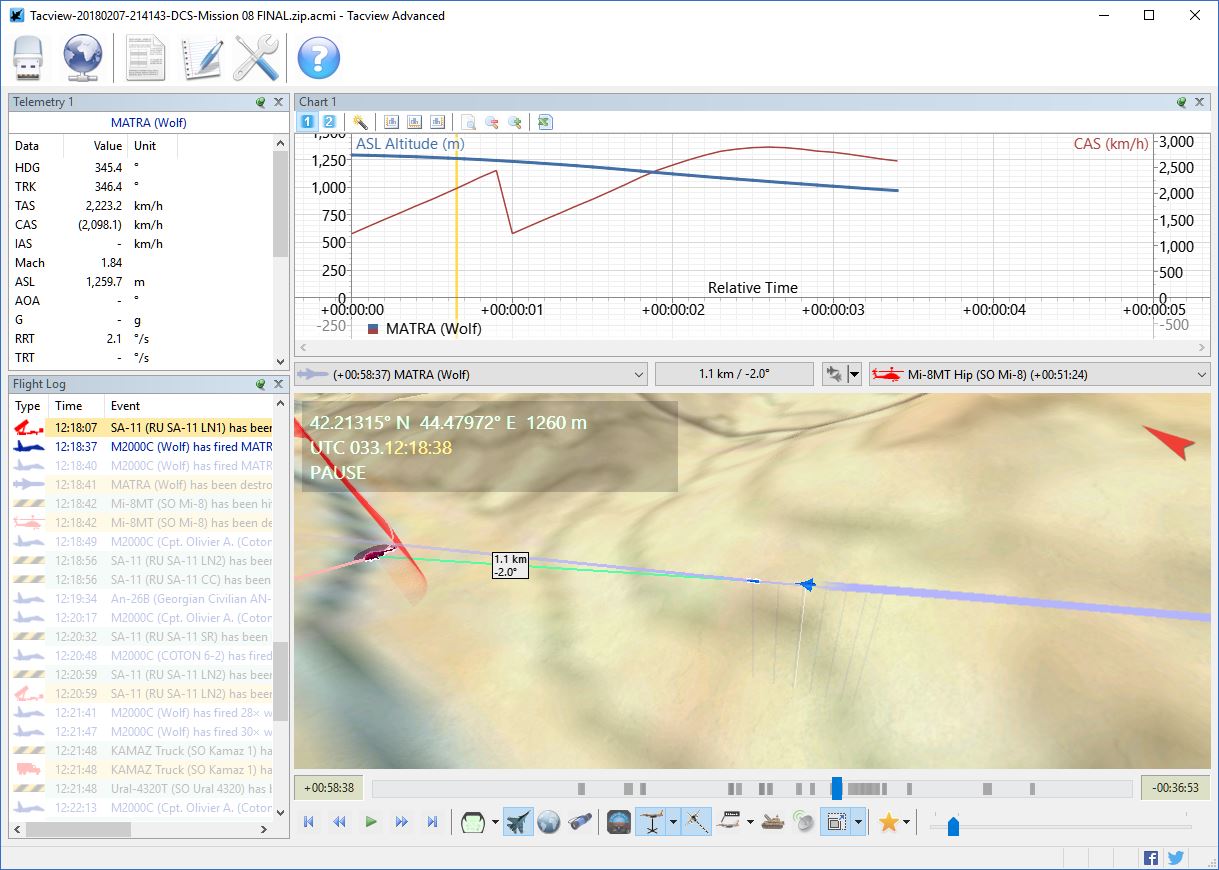The height and width of the screenshot is (870, 1219).
Task: Close the Chart 1 panel
Action: 1199,102
